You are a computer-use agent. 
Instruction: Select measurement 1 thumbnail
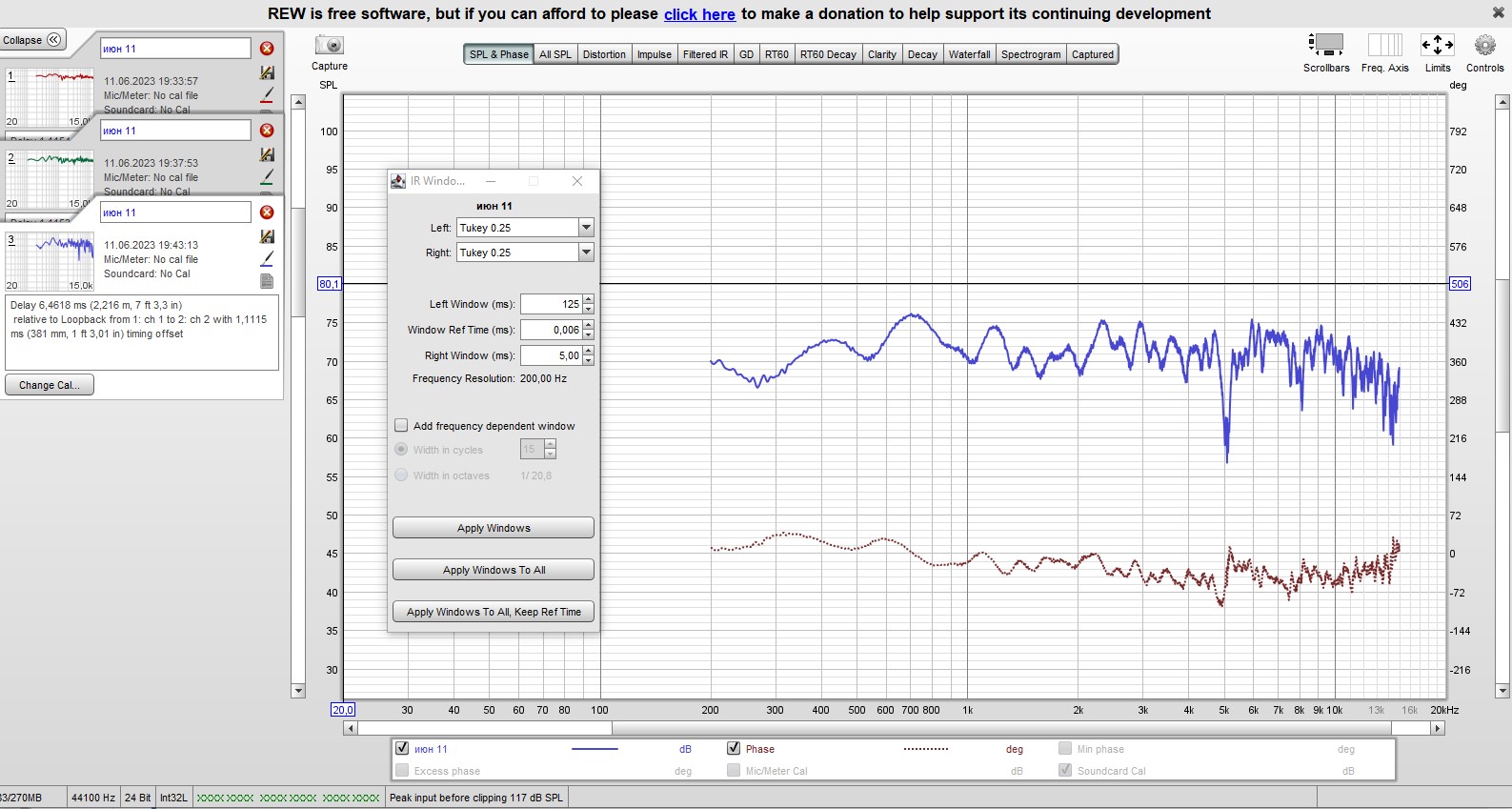pos(50,97)
